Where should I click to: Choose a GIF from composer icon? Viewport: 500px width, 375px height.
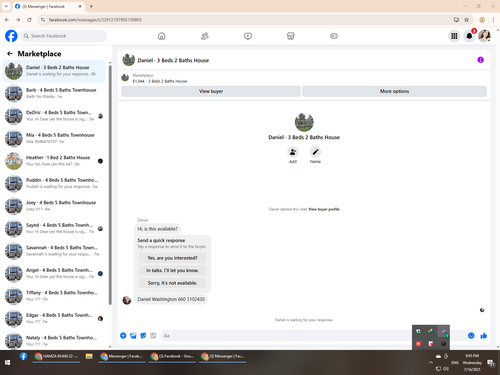tap(153, 336)
